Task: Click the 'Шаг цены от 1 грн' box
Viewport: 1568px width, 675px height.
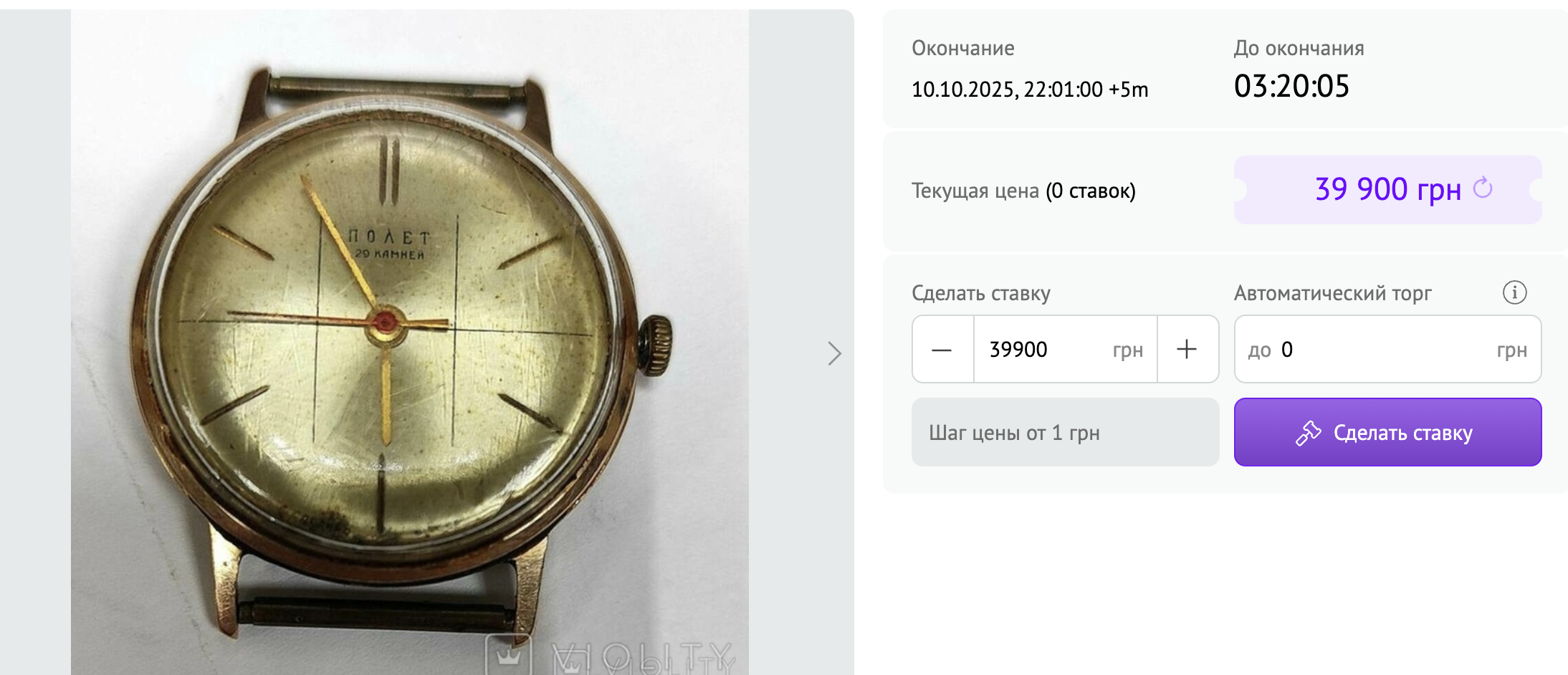Action: 1065,432
